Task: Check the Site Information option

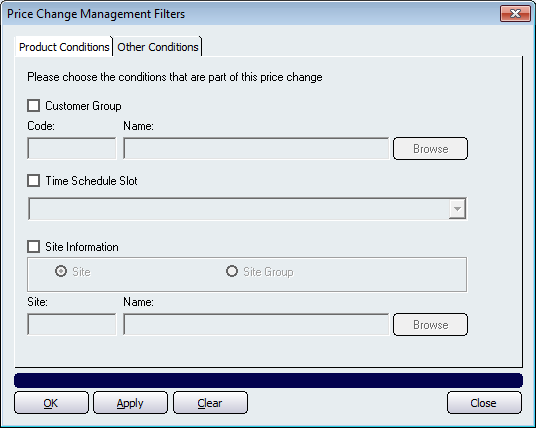Action: [x=34, y=246]
